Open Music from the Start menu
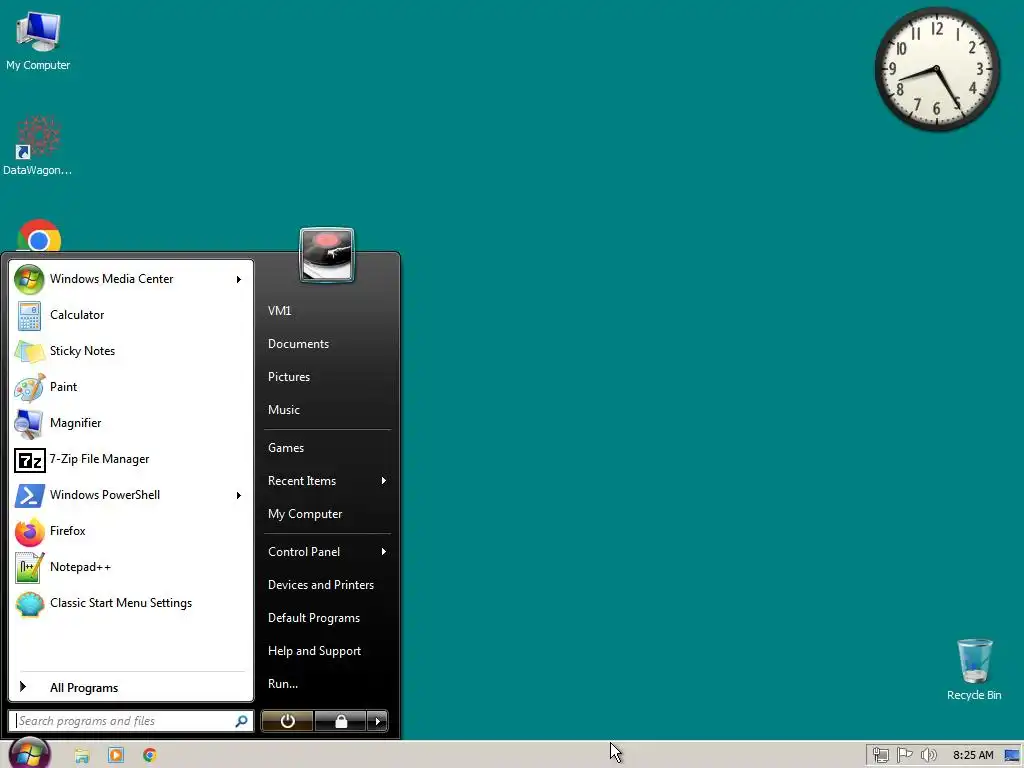Screen dimensions: 1024x768 pos(327,409)
